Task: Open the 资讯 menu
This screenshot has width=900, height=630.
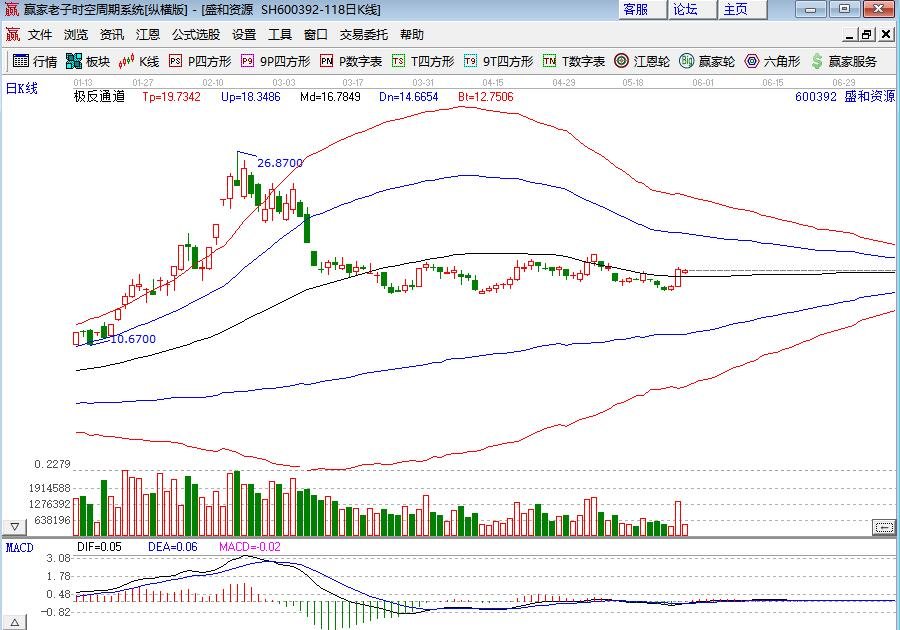Action: pyautogui.click(x=112, y=35)
